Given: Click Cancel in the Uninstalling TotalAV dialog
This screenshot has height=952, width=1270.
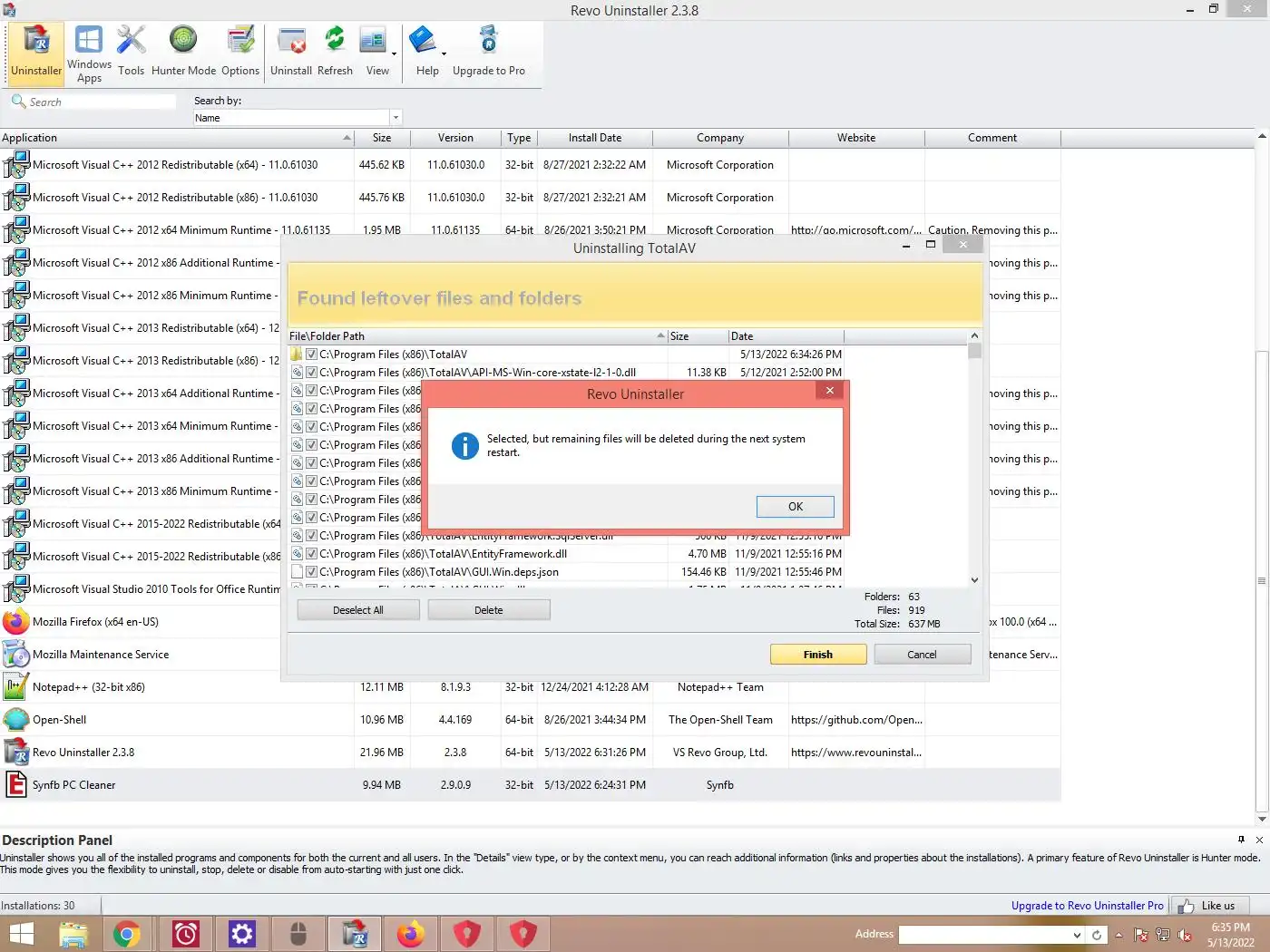Looking at the screenshot, I should click(x=923, y=655).
